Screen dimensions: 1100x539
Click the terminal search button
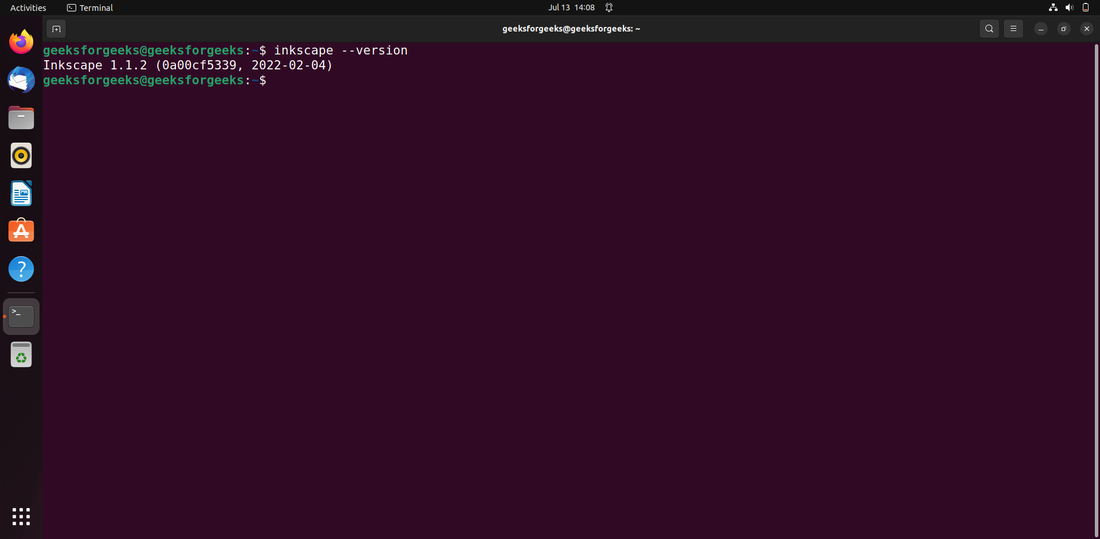[989, 29]
